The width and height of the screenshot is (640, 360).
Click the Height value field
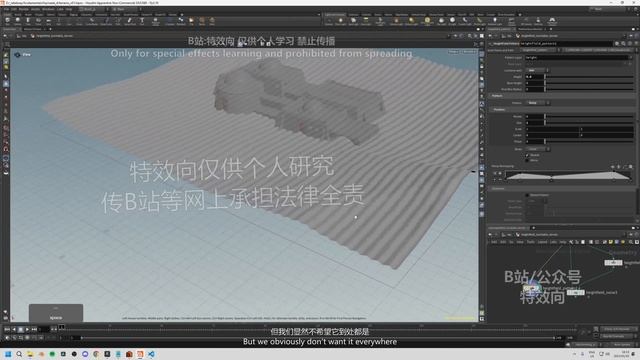coord(535,77)
